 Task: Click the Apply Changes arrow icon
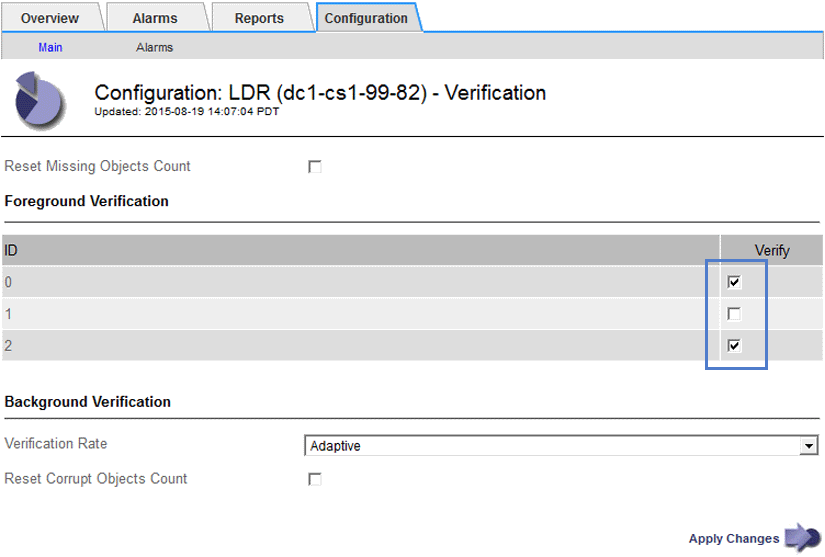pos(801,538)
